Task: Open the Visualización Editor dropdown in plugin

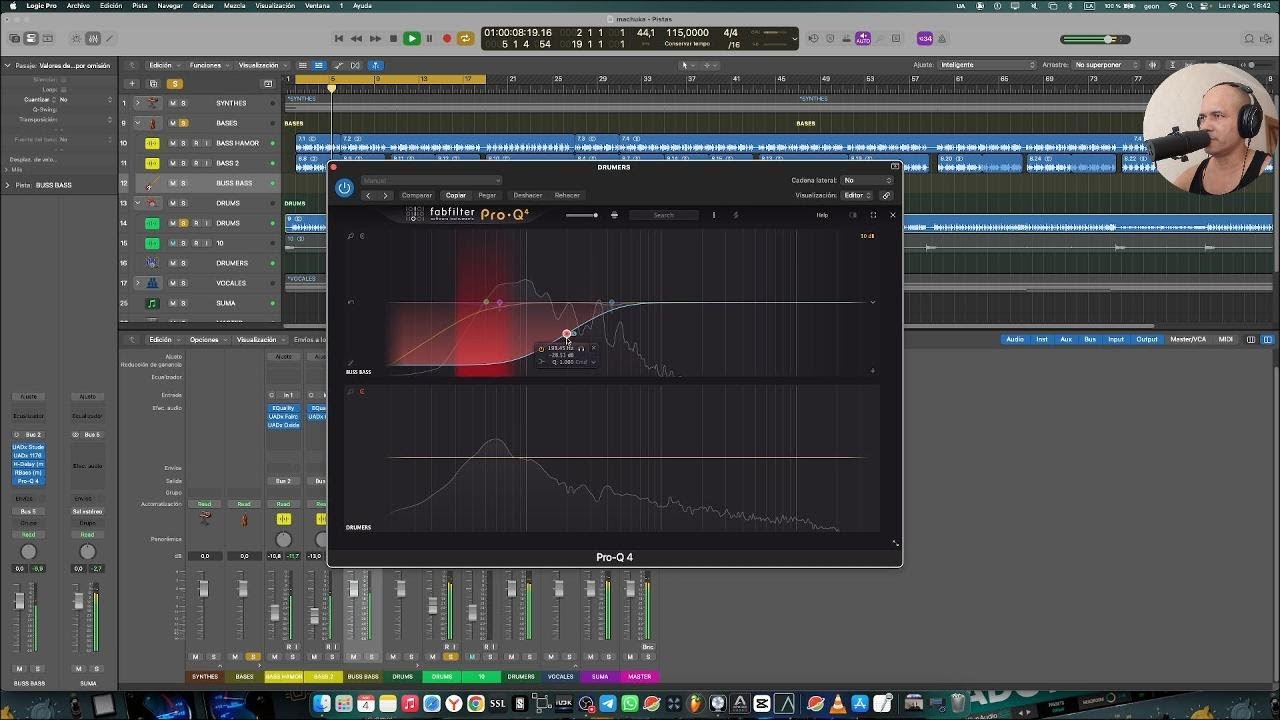Action: click(x=855, y=195)
